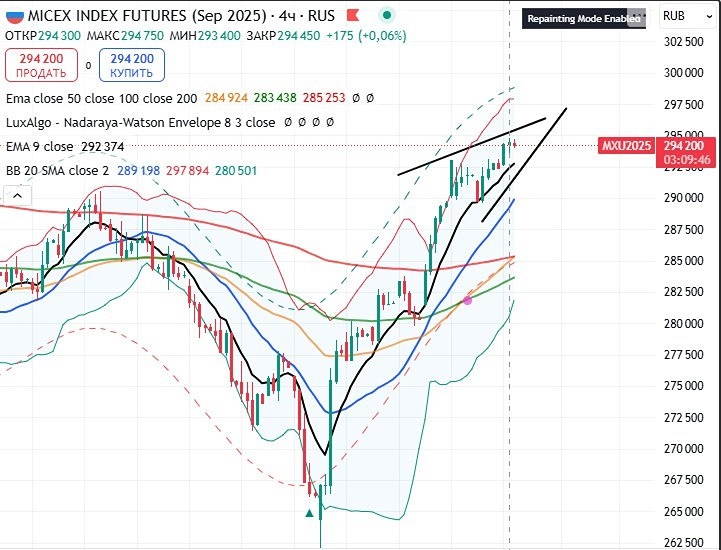Click the pink dot on the chart

[x=468, y=300]
